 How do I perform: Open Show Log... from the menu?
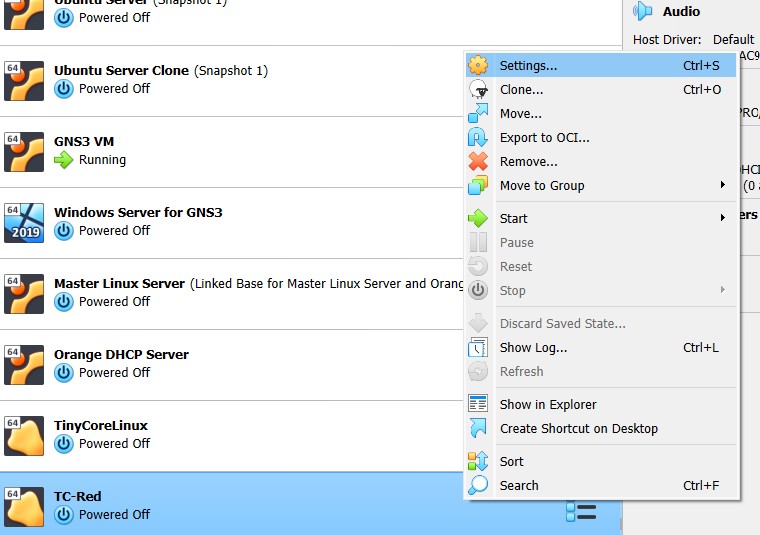[601, 347]
